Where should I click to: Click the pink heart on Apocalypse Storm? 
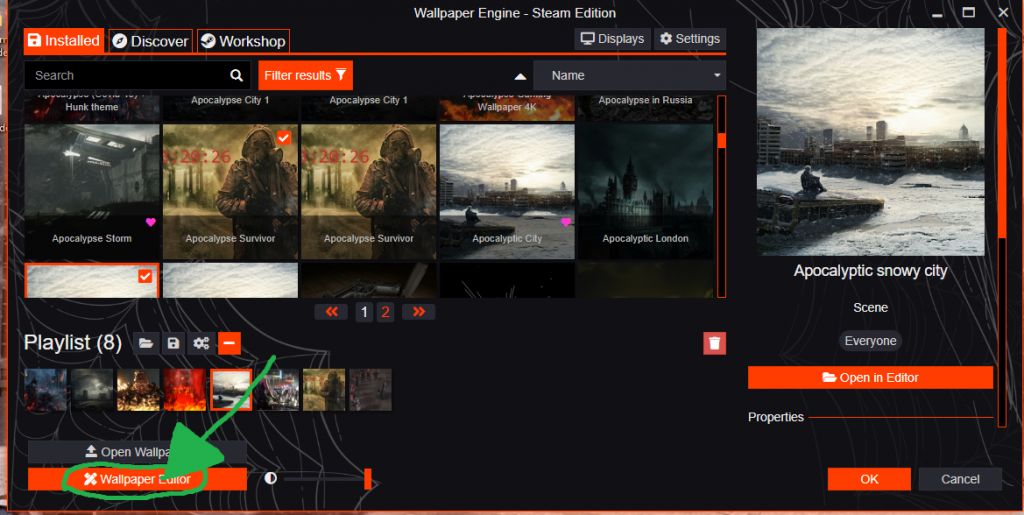click(x=151, y=222)
